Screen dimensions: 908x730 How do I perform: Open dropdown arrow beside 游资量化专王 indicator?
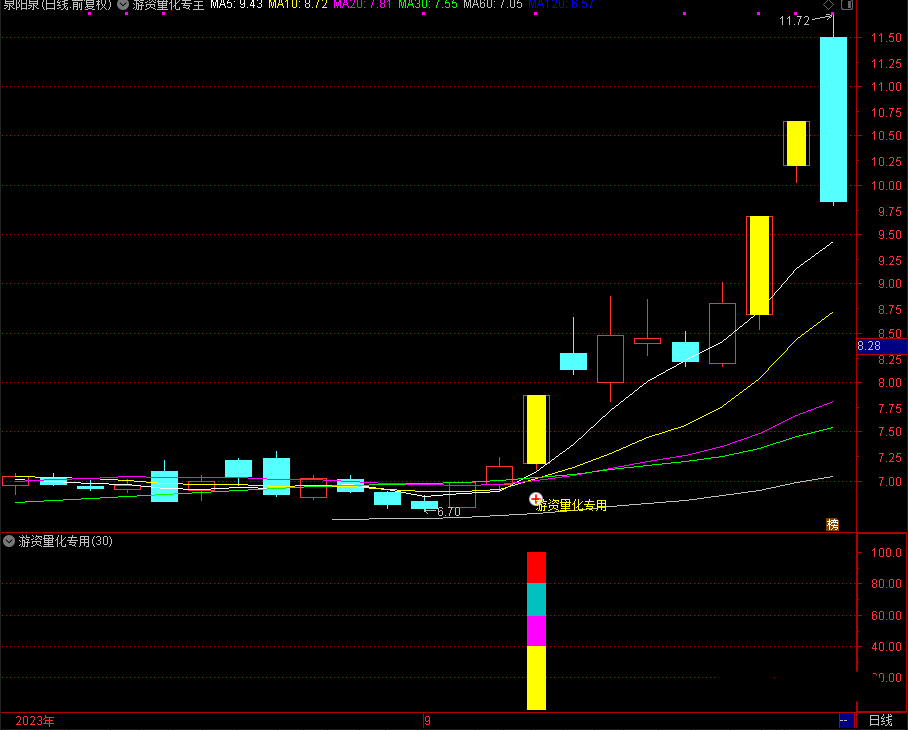click(x=123, y=5)
